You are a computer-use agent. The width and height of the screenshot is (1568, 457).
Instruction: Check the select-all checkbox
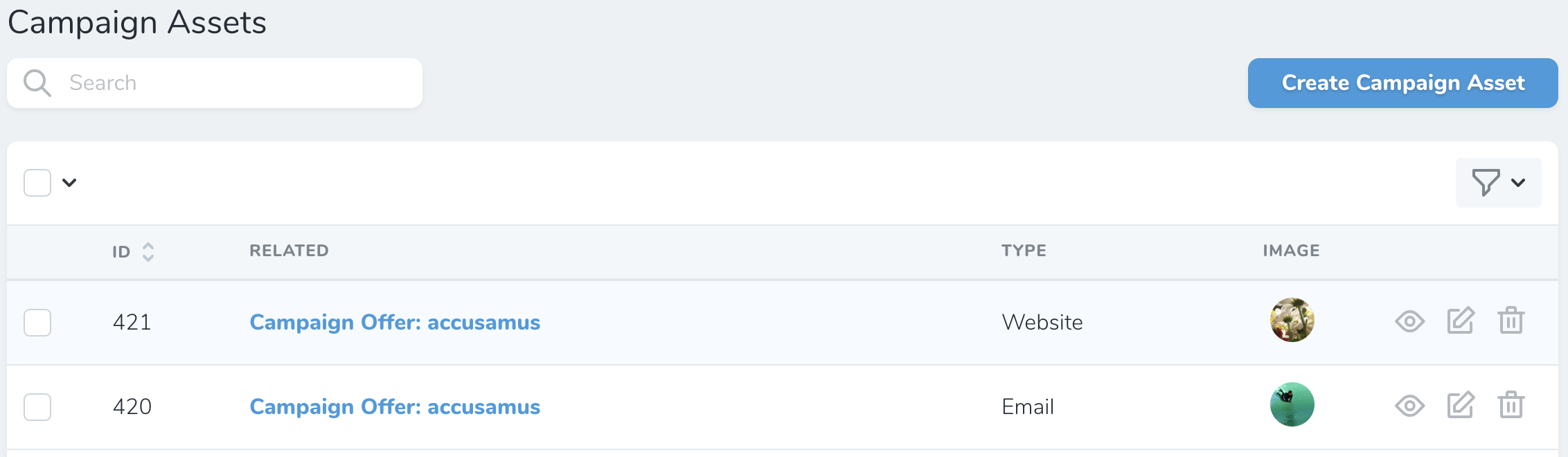[x=37, y=182]
